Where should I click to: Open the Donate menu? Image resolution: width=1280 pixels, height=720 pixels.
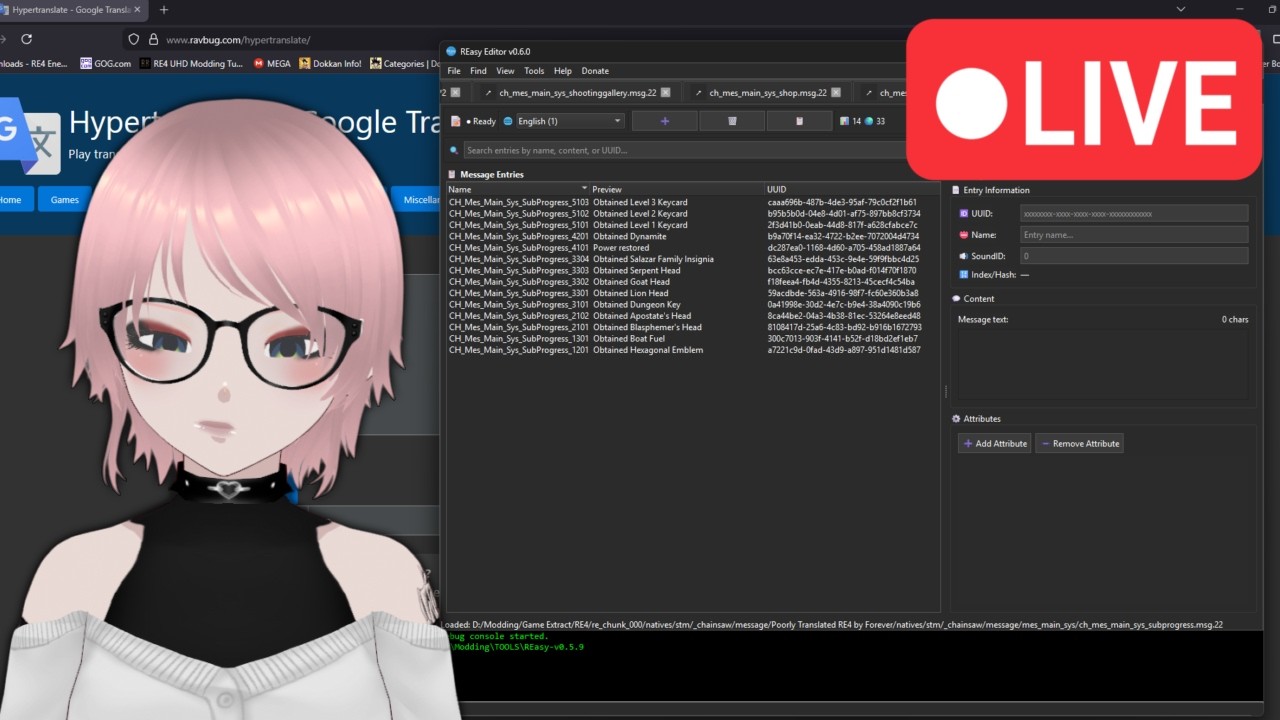[x=595, y=71]
